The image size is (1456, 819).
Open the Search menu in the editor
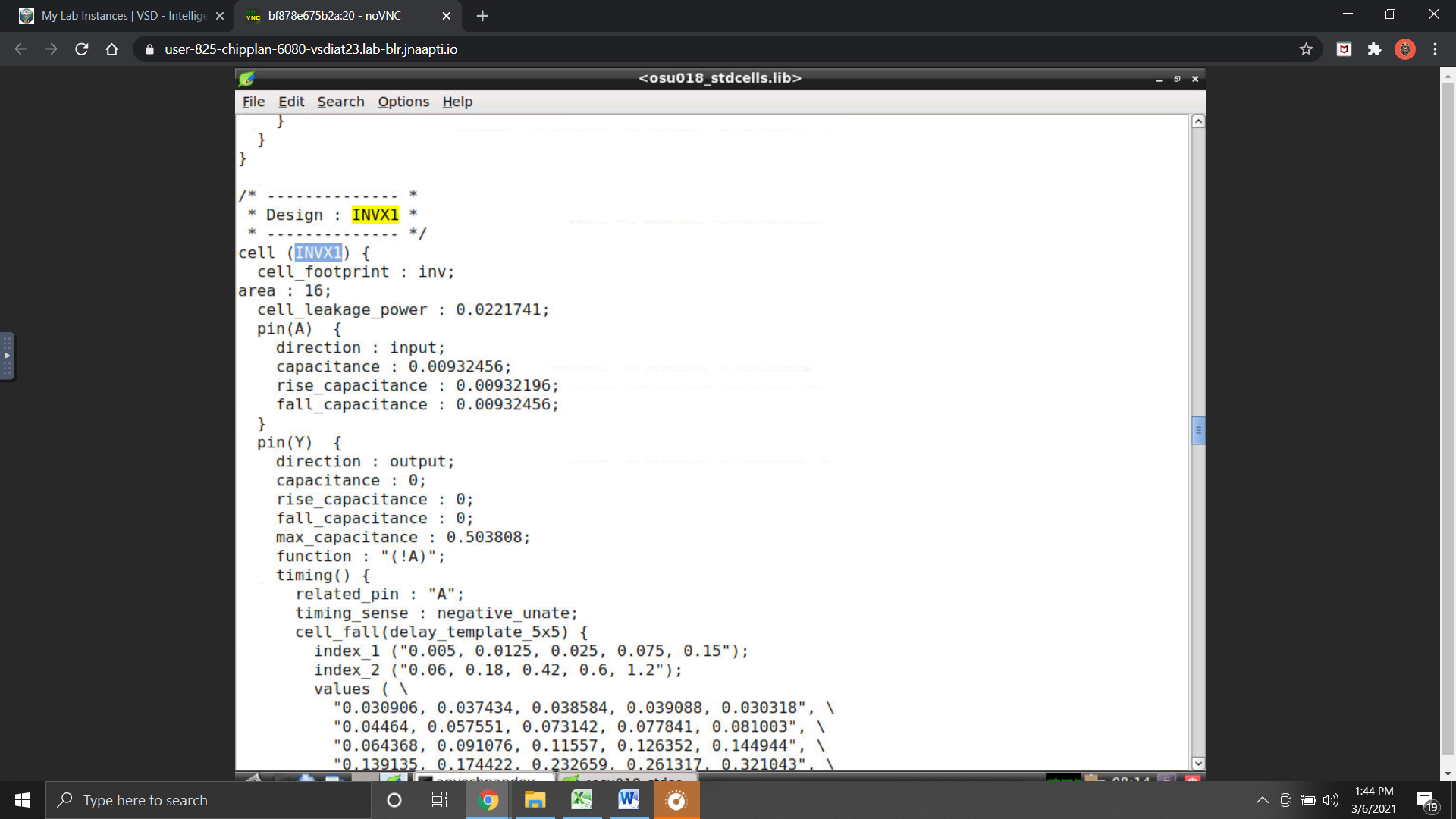coord(340,101)
